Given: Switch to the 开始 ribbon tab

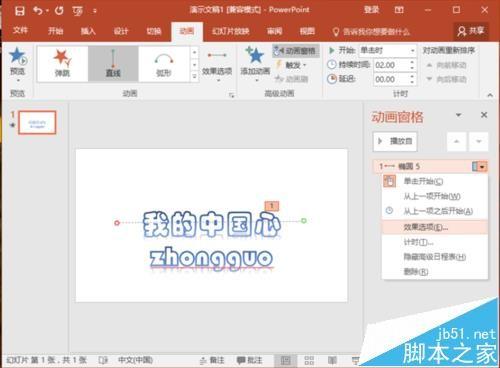Looking at the screenshot, I should (56, 31).
